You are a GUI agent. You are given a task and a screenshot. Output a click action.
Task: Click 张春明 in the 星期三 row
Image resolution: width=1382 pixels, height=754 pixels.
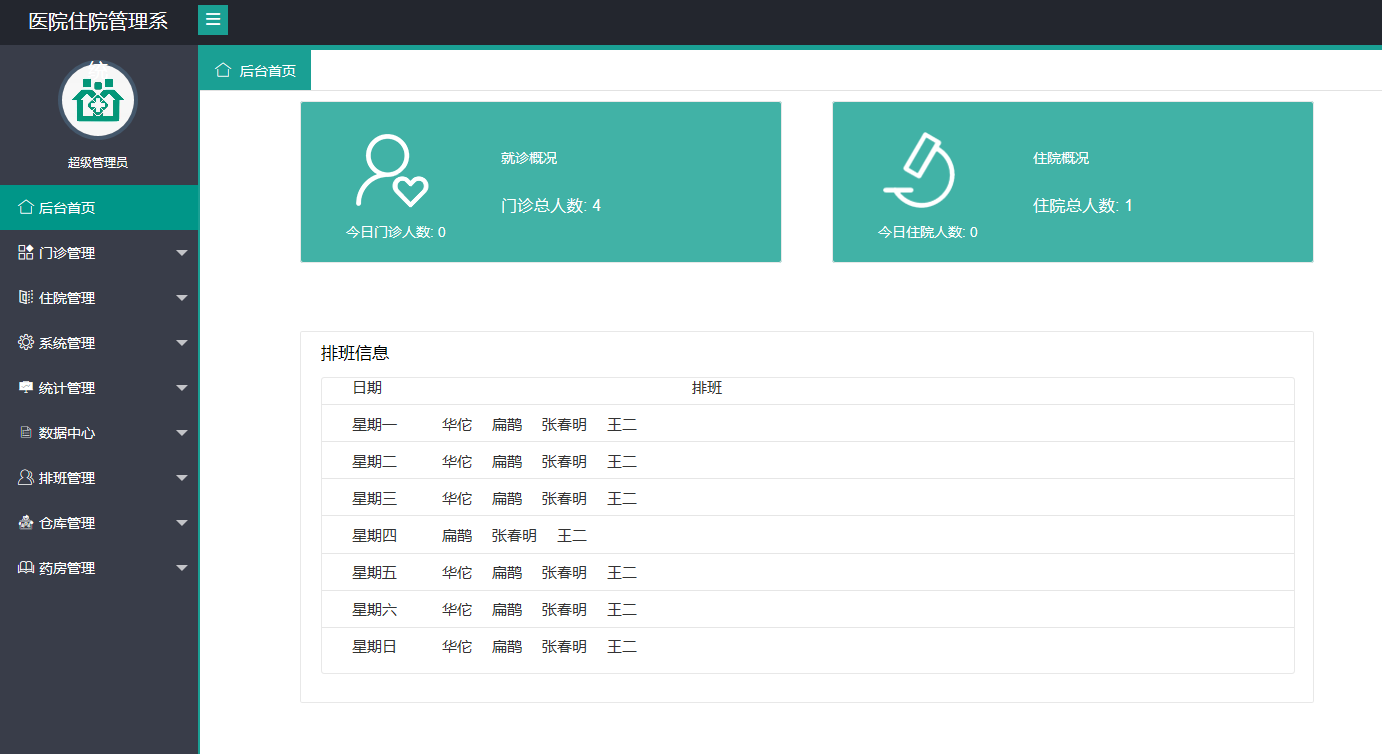pos(564,499)
